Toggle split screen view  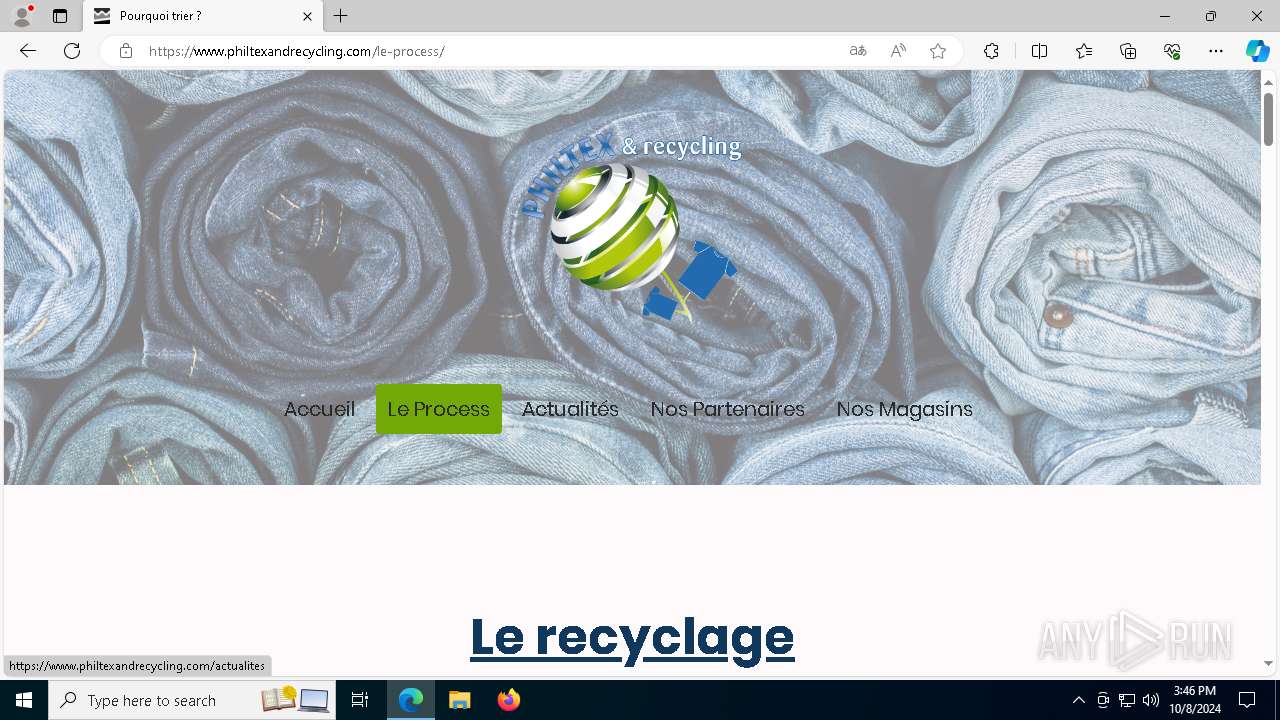point(1039,51)
